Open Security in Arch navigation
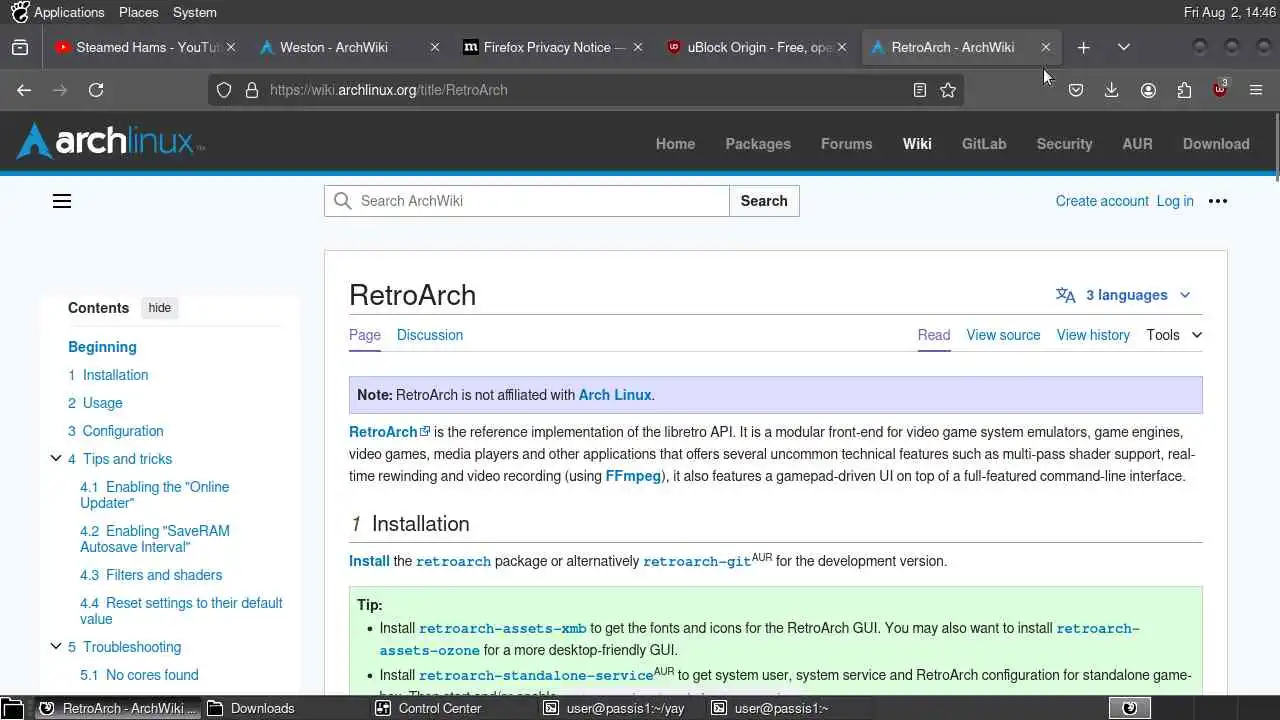The width and height of the screenshot is (1280, 720). pyautogui.click(x=1064, y=144)
